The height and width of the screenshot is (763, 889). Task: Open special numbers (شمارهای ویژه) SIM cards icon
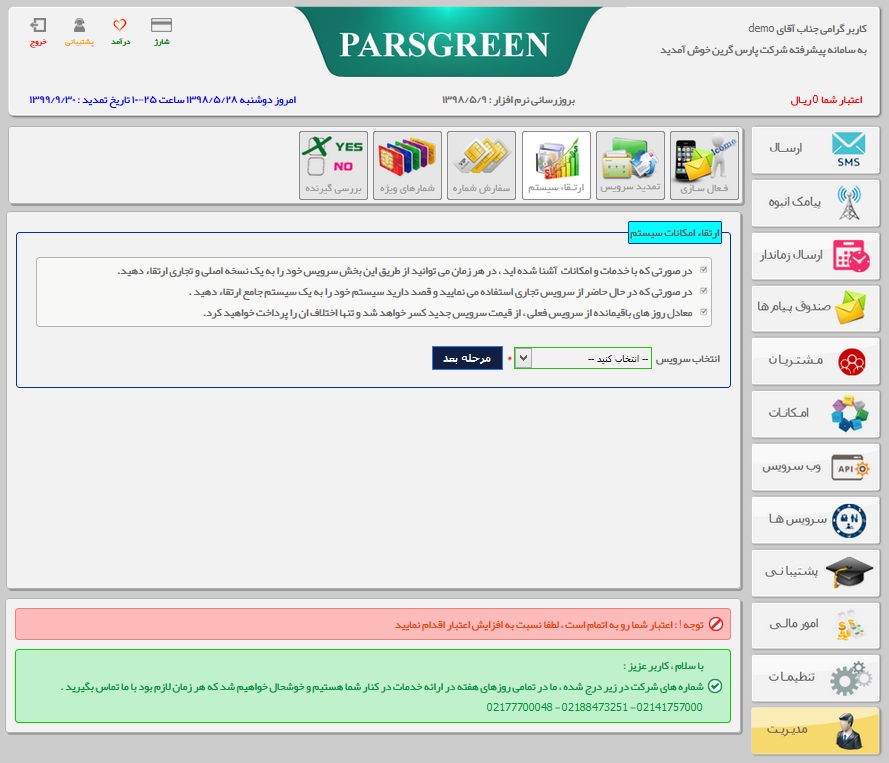(408, 165)
